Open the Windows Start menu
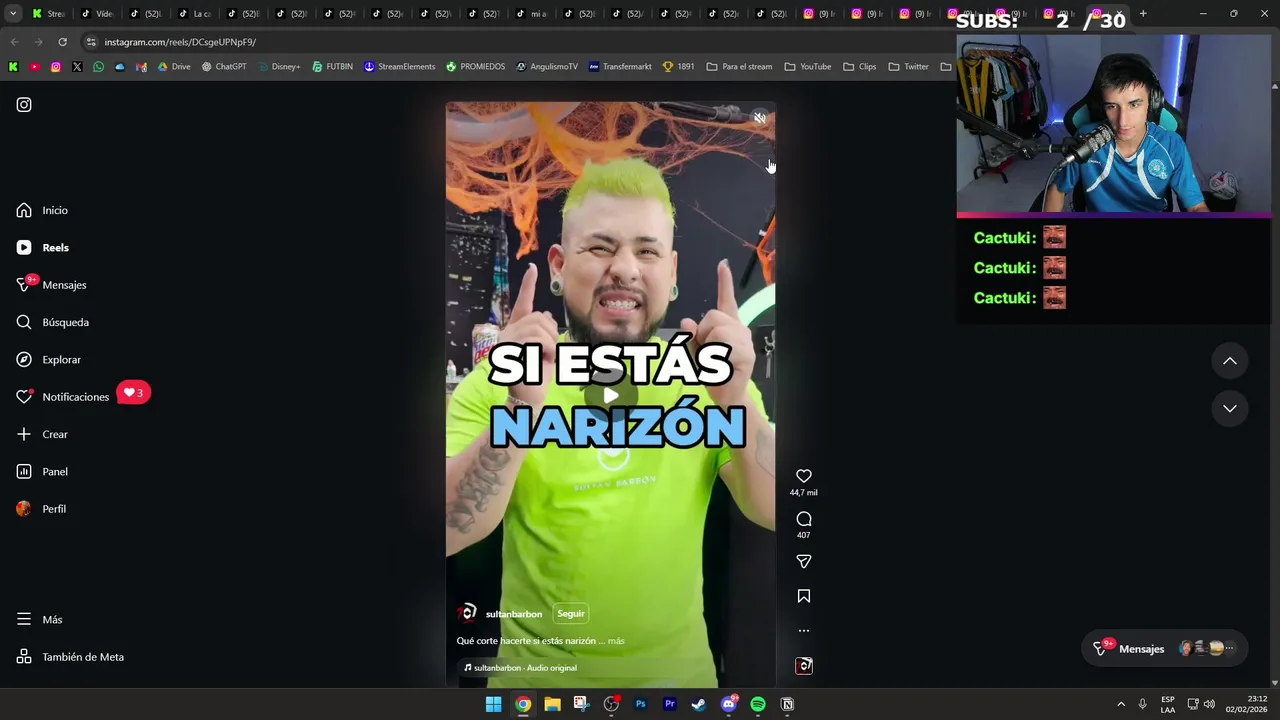 [493, 704]
